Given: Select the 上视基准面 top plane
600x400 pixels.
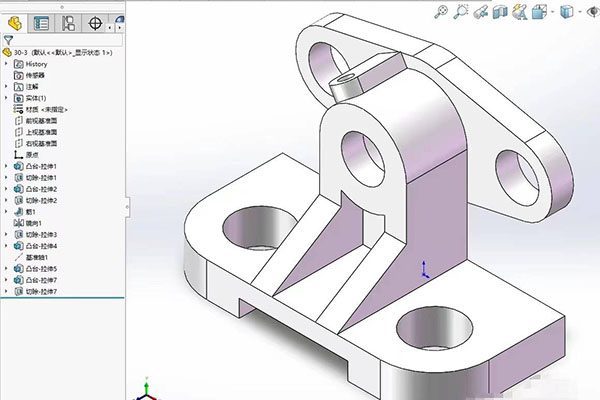Looking at the screenshot, I should (36, 132).
